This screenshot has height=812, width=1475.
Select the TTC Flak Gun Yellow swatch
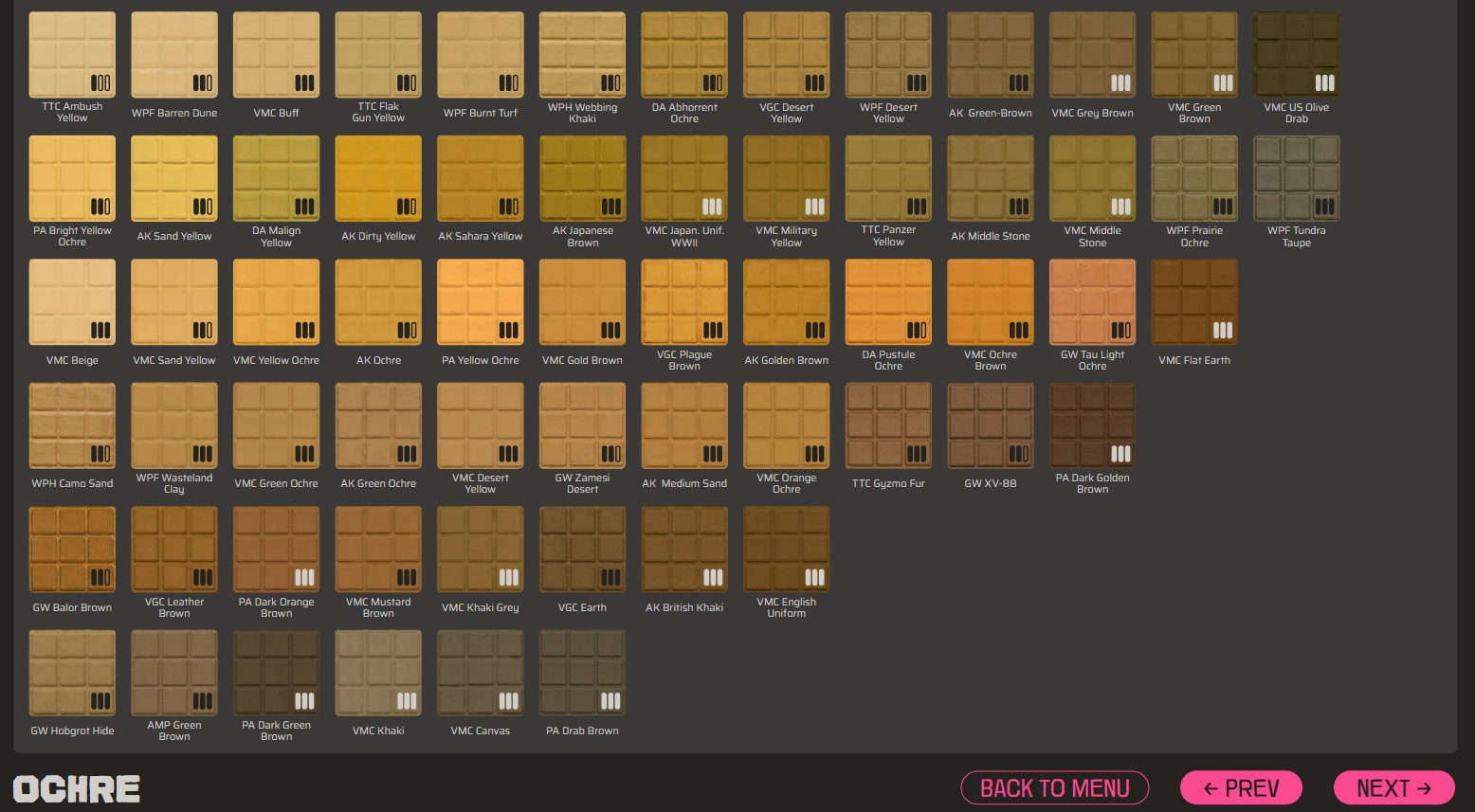pos(378,55)
